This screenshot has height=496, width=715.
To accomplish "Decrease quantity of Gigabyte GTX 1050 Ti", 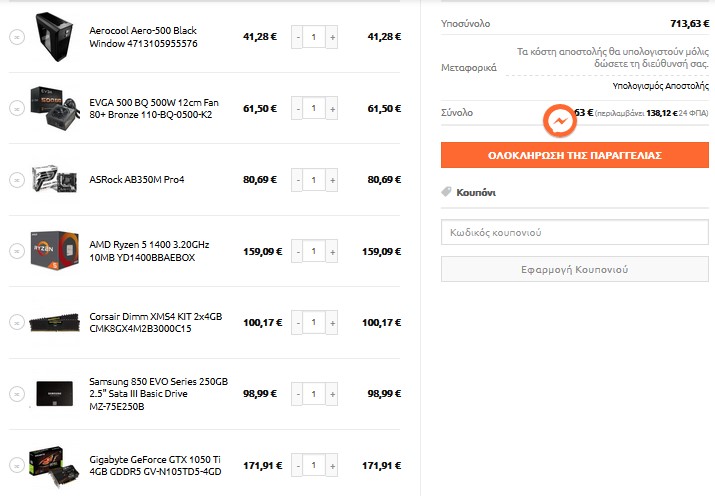I will [297, 465].
